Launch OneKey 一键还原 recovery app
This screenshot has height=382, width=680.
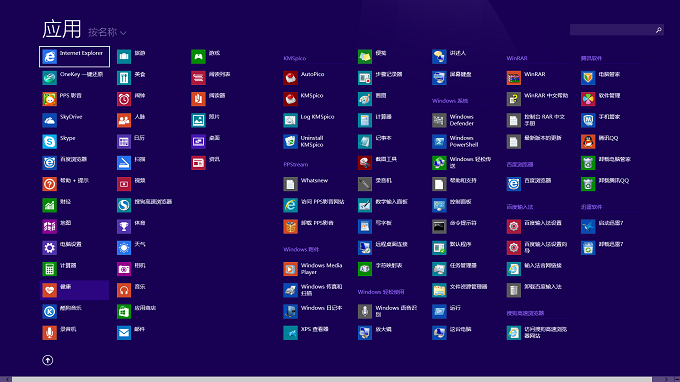(x=74, y=78)
